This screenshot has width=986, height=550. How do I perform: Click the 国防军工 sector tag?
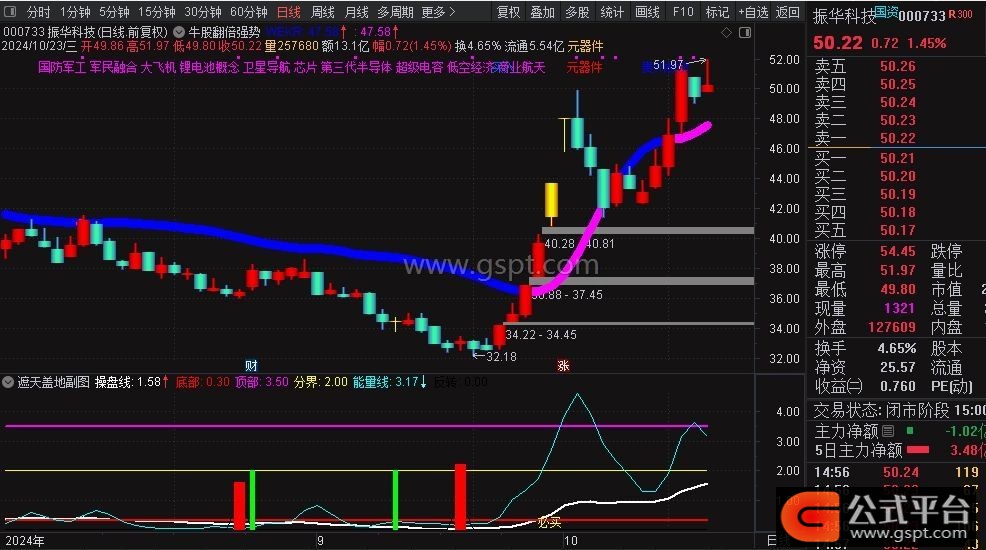[62, 67]
